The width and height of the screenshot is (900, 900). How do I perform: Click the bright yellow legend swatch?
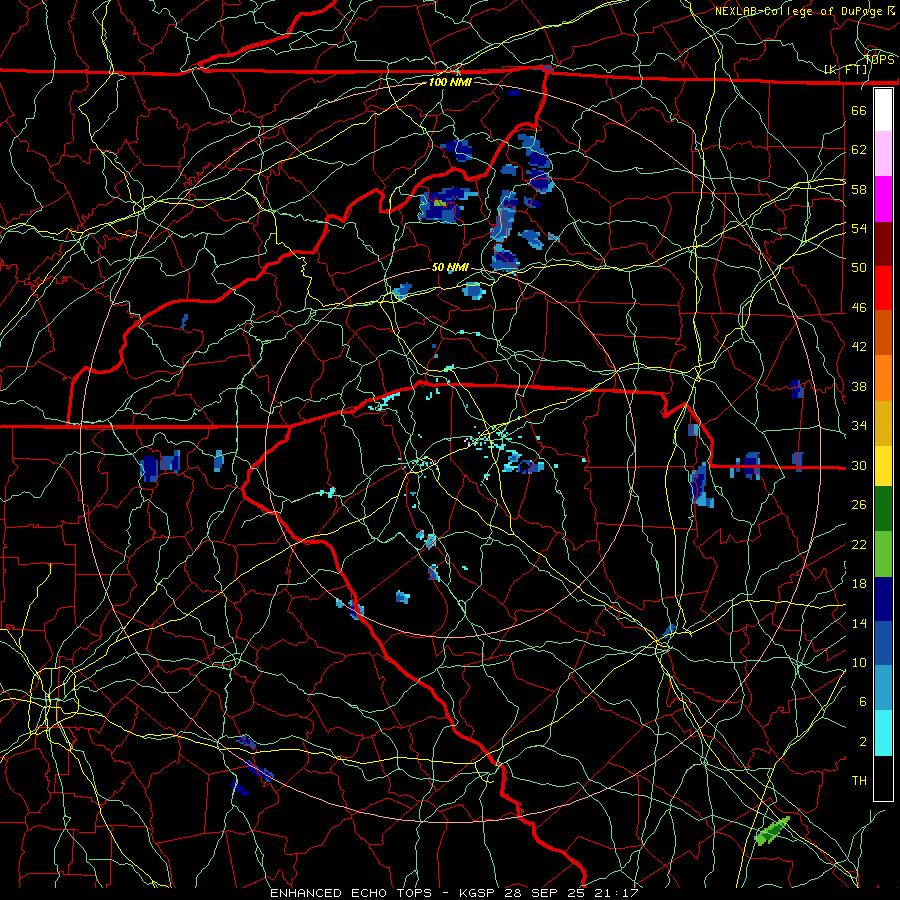click(883, 465)
